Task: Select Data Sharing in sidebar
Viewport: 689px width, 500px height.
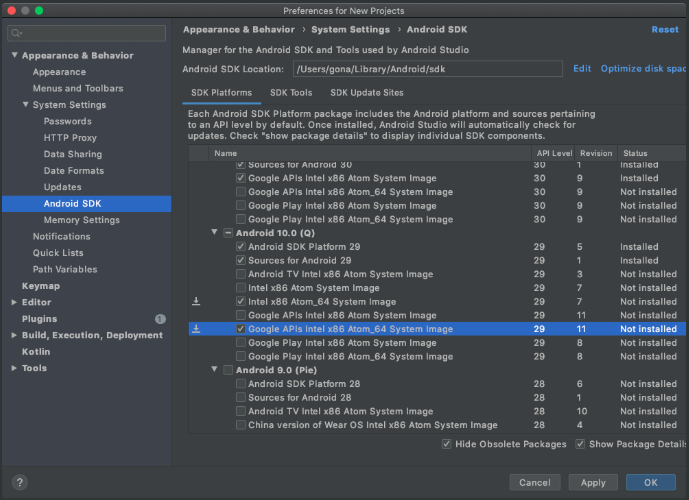Action: (x=73, y=154)
